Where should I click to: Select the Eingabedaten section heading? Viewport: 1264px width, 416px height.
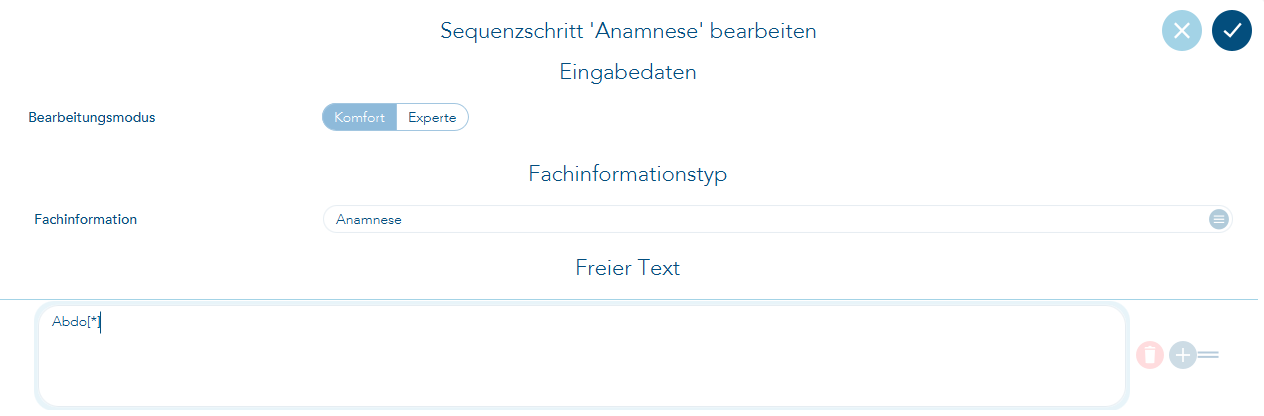tap(628, 72)
